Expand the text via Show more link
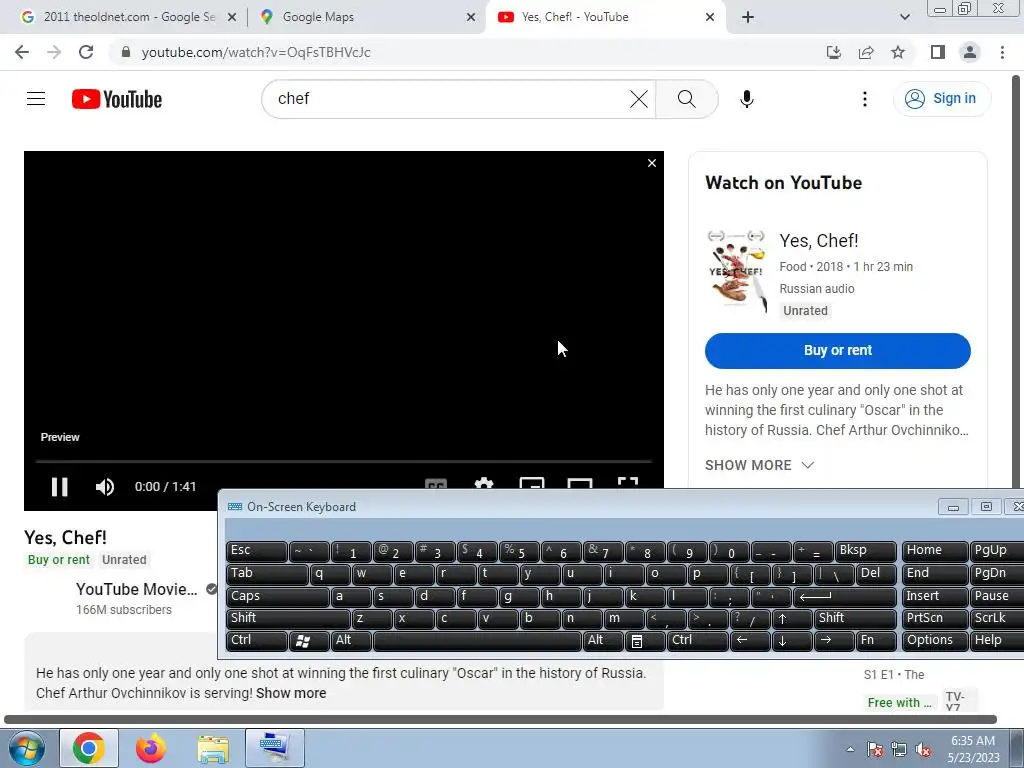 click(x=291, y=693)
